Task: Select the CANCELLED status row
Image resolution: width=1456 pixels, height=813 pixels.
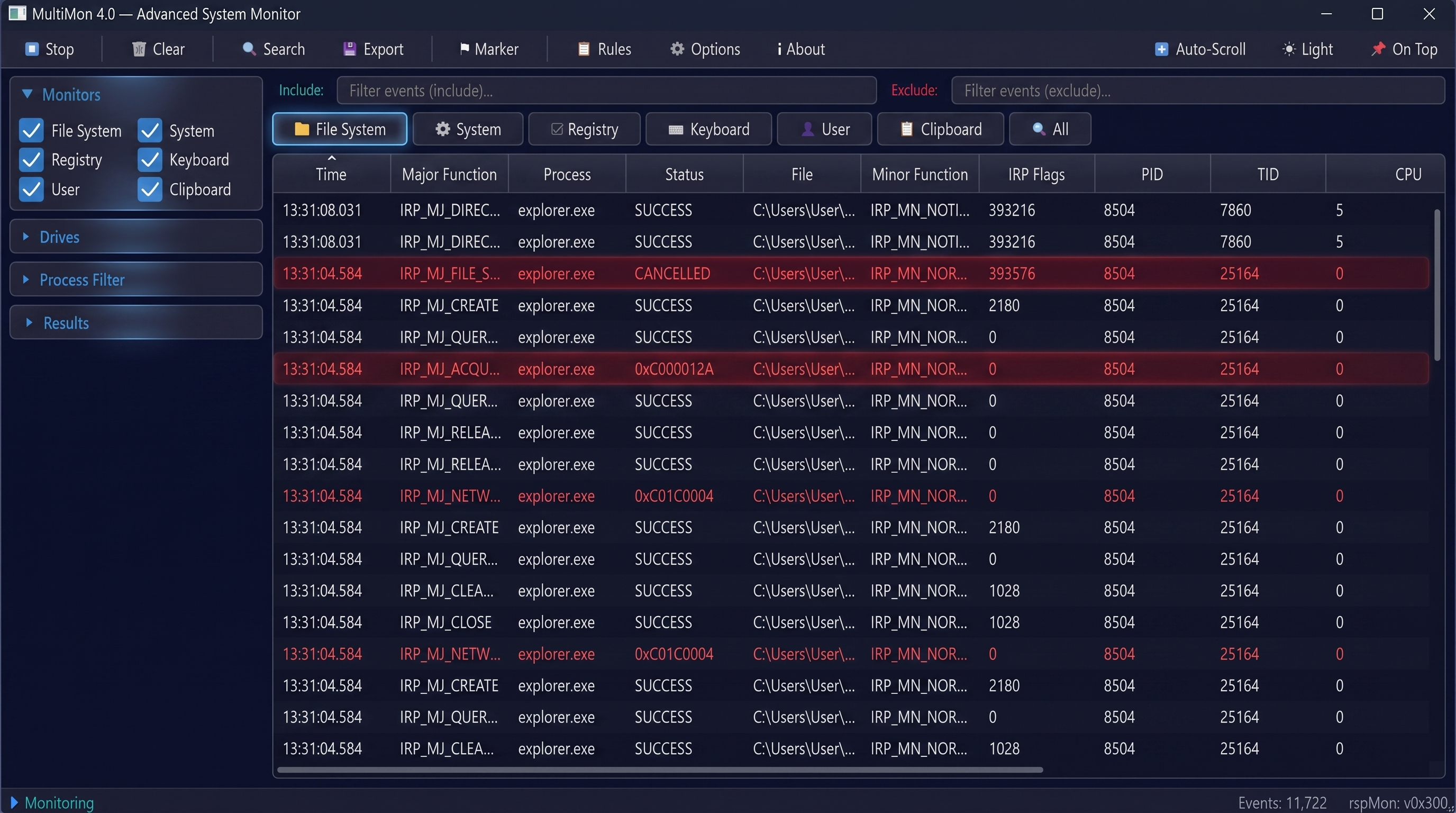Action: (x=851, y=274)
